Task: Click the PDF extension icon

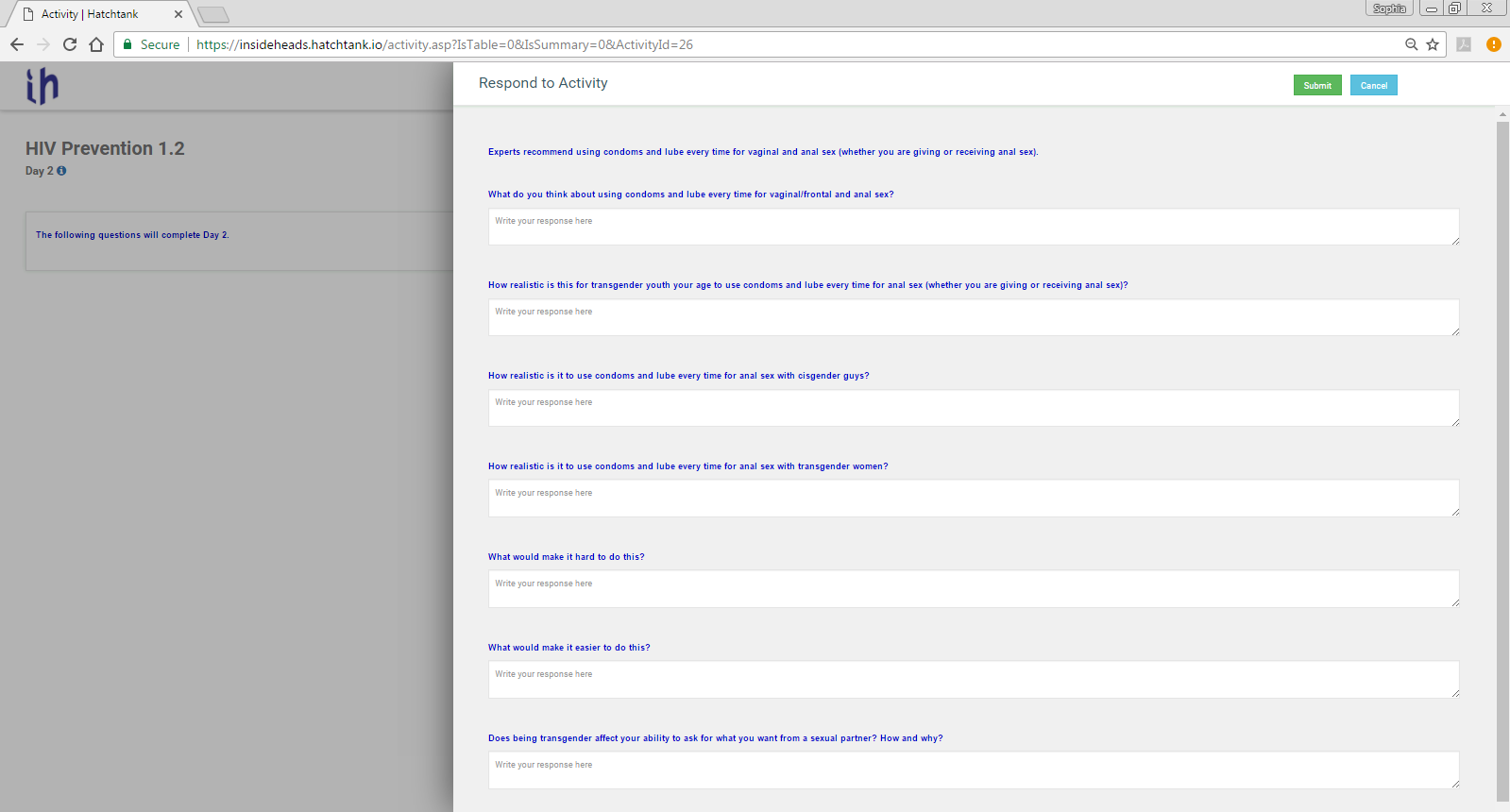Action: point(1464,44)
